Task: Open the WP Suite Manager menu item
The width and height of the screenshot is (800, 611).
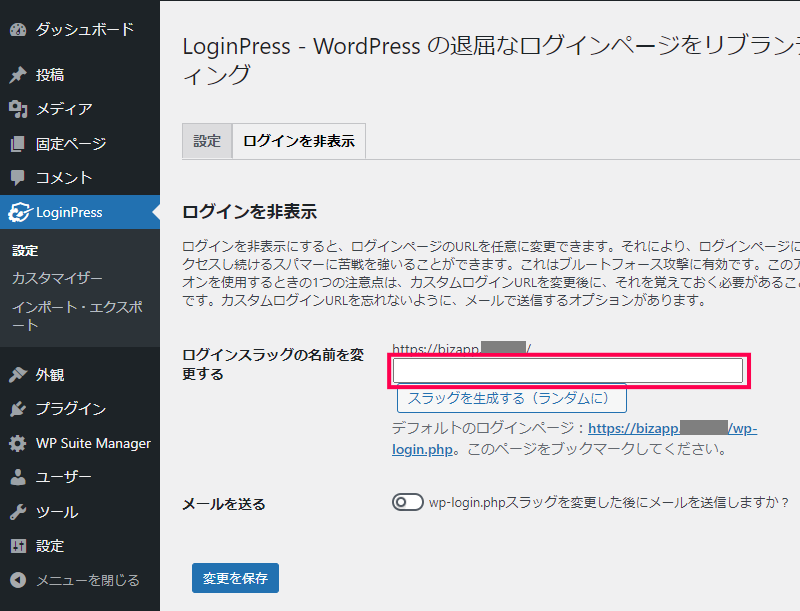Action: (x=80, y=443)
